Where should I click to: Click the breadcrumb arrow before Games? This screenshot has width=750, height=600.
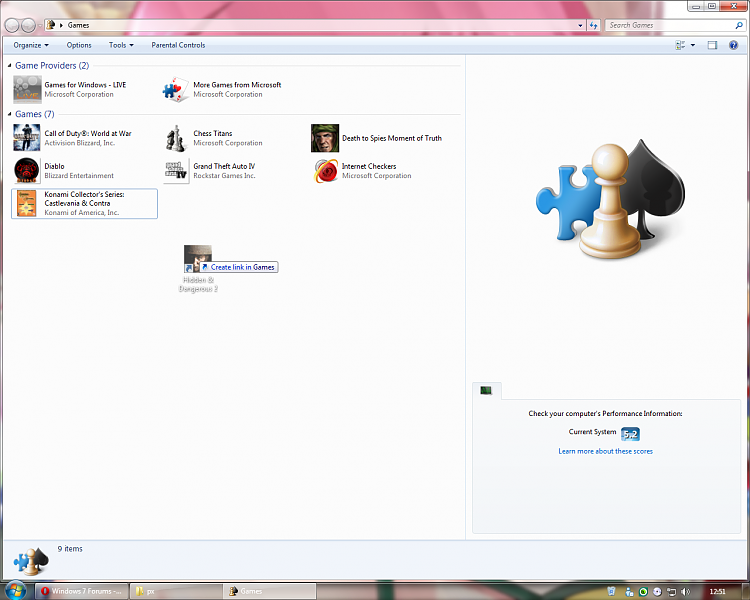click(61, 25)
